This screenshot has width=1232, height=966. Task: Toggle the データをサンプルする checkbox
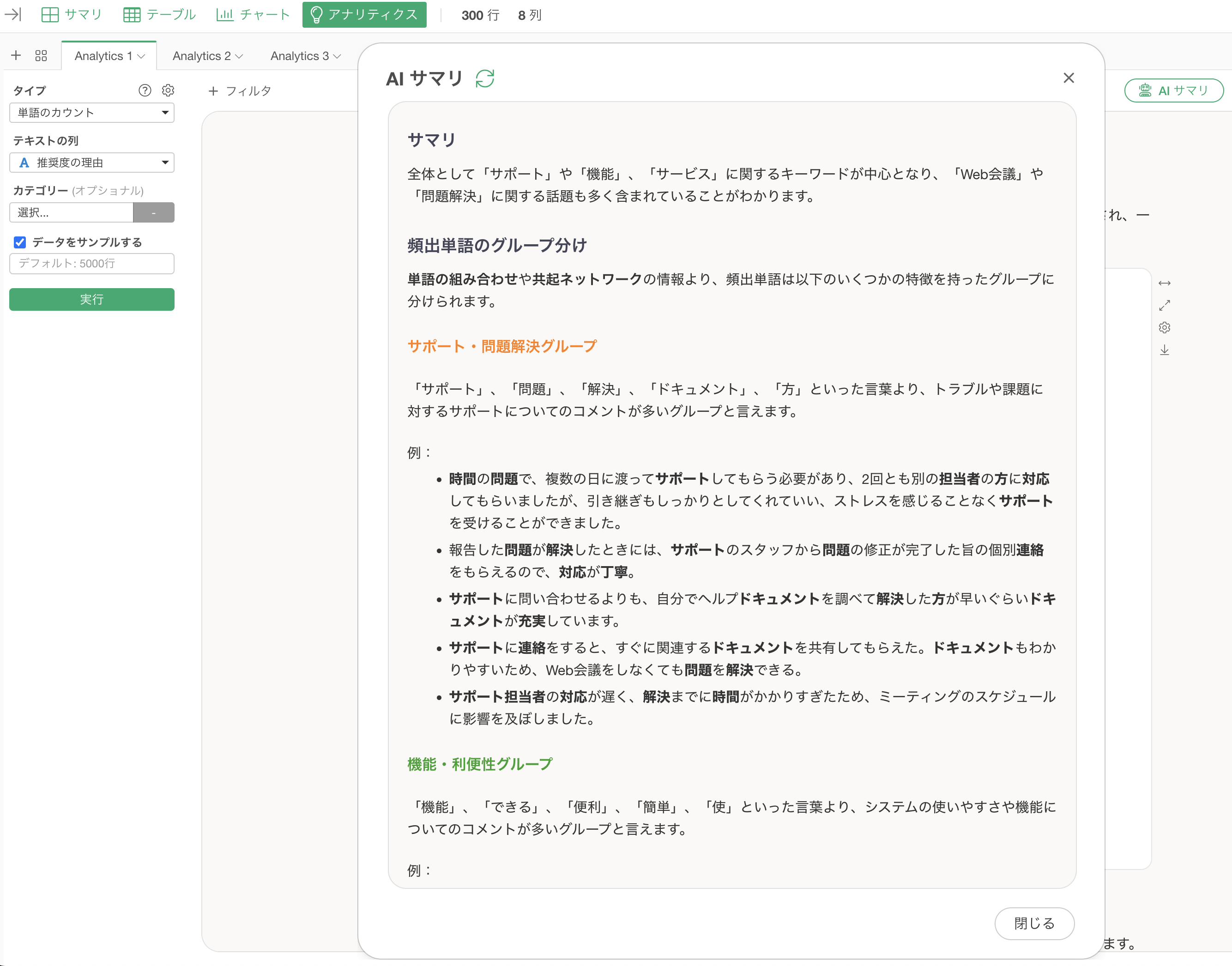pyautogui.click(x=20, y=242)
